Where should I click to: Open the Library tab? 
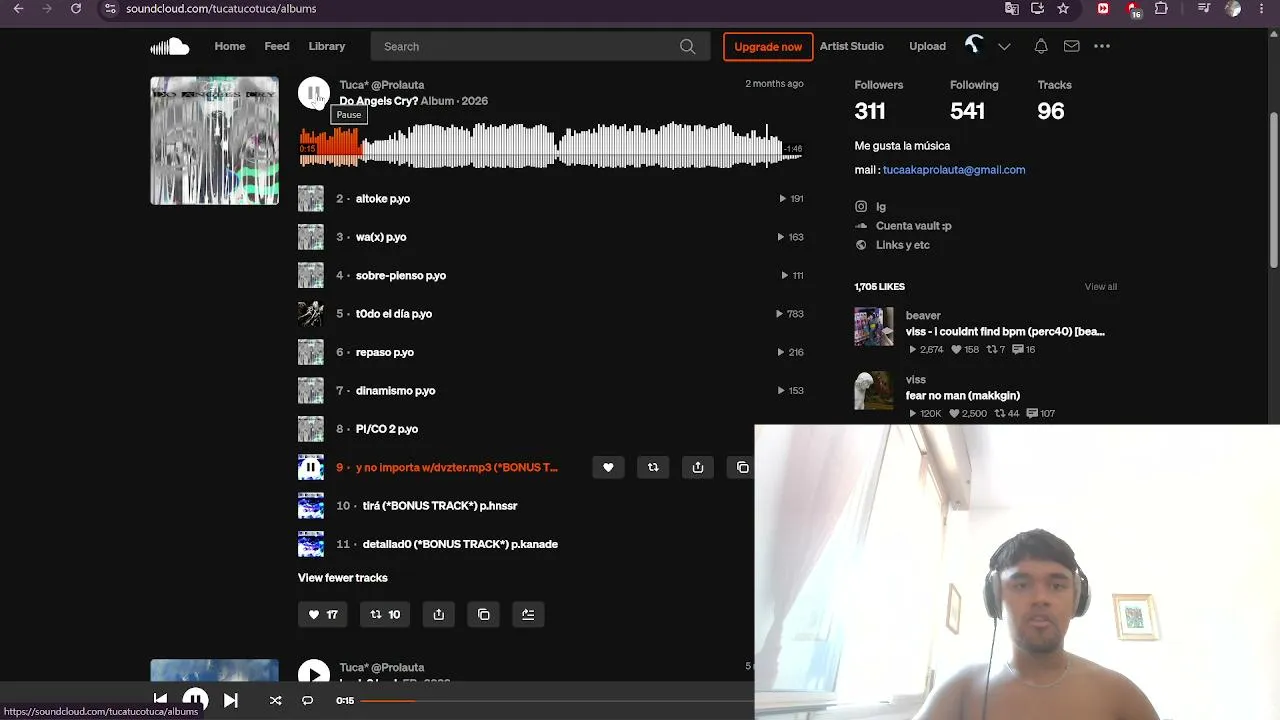tap(327, 46)
